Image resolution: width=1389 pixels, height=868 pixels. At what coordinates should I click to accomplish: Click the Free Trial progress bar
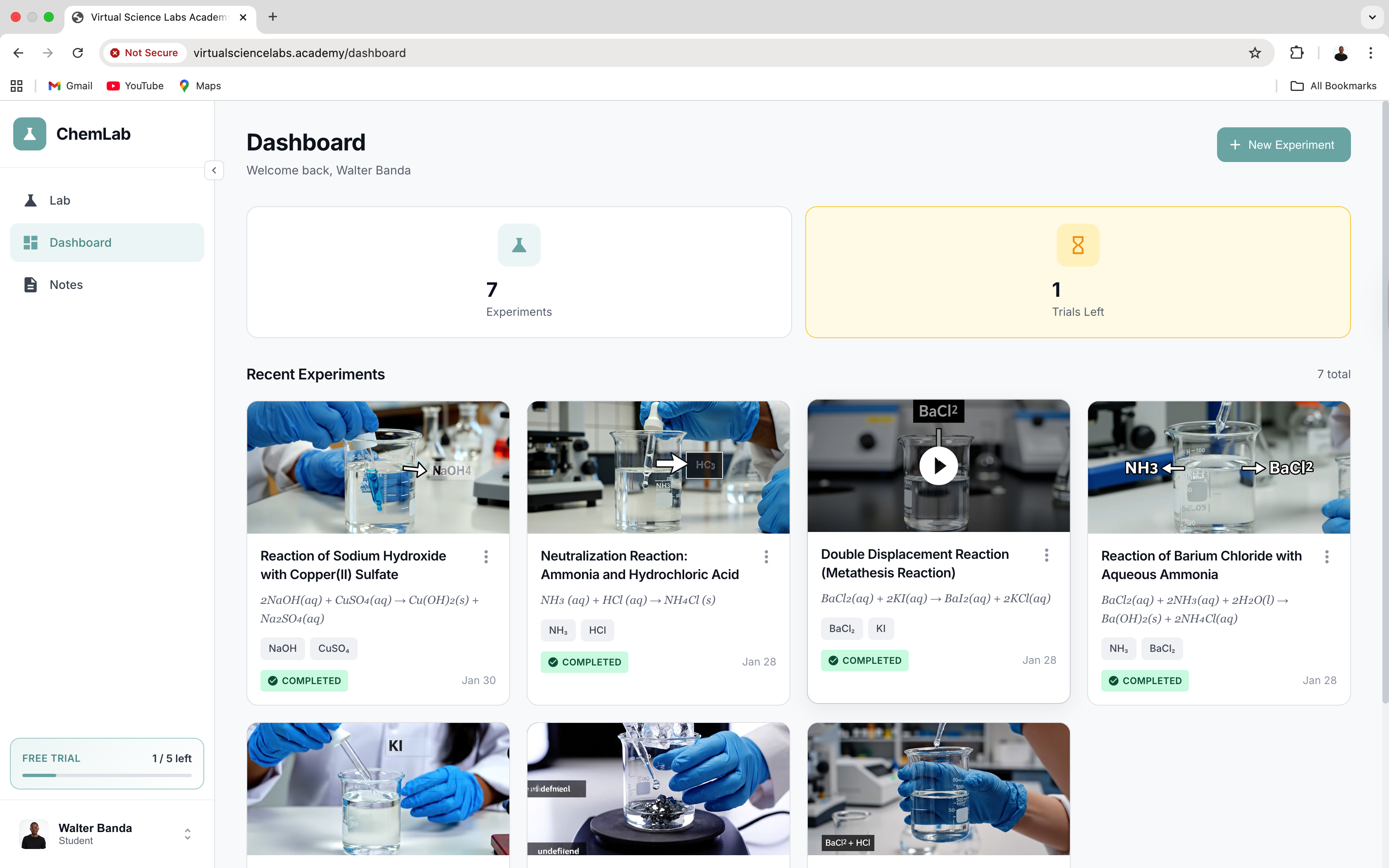pos(107,775)
